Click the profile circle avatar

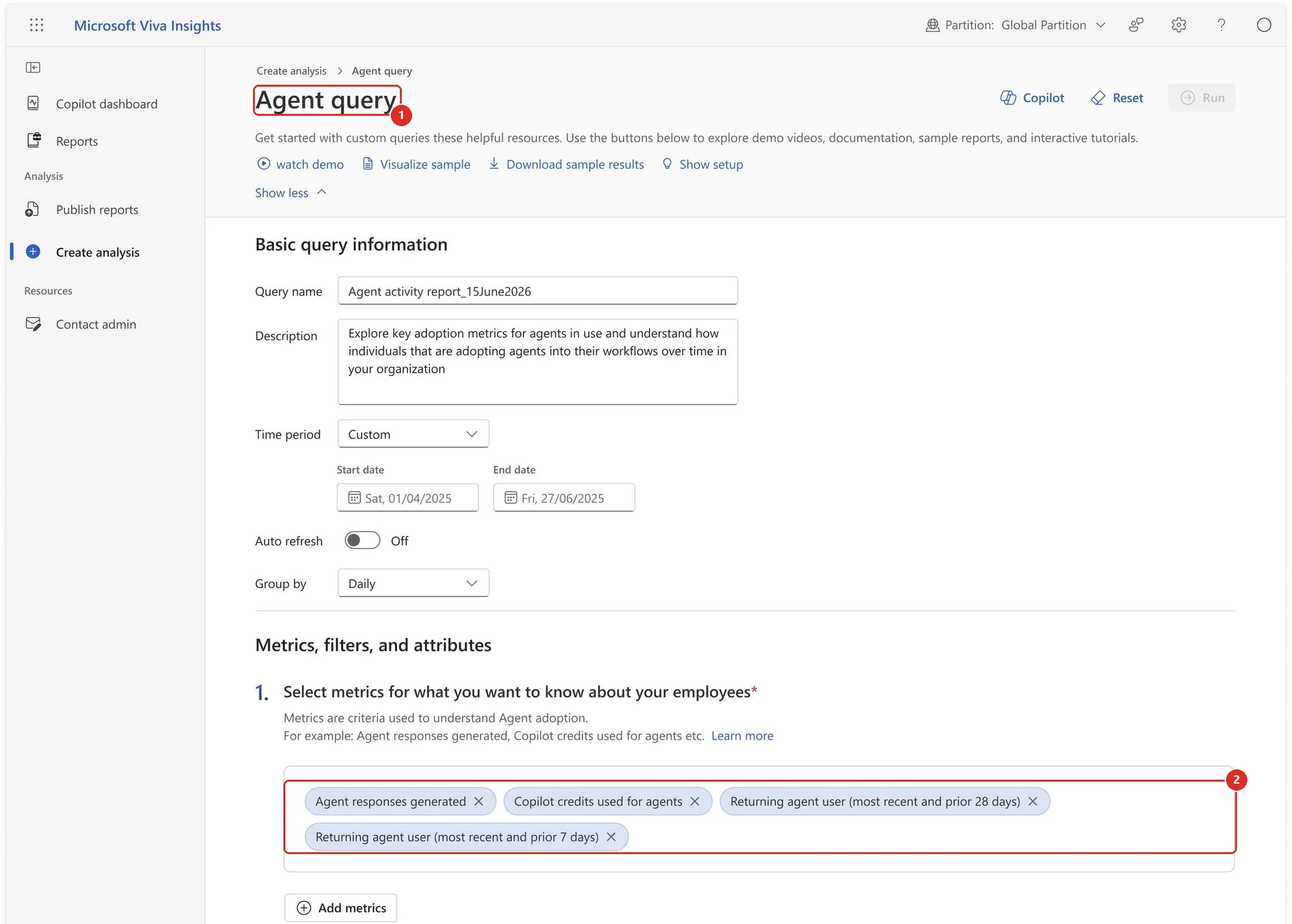(x=1264, y=25)
